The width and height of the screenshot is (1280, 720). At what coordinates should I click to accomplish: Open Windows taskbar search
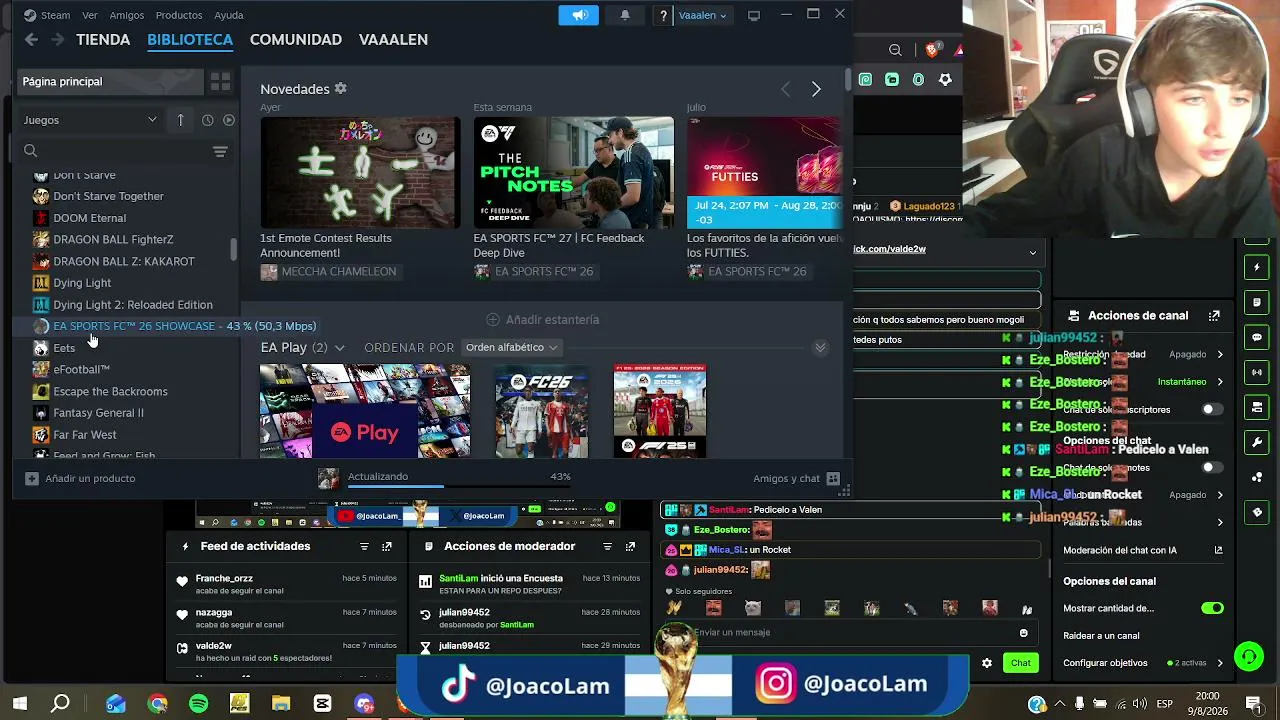click(x=61, y=704)
